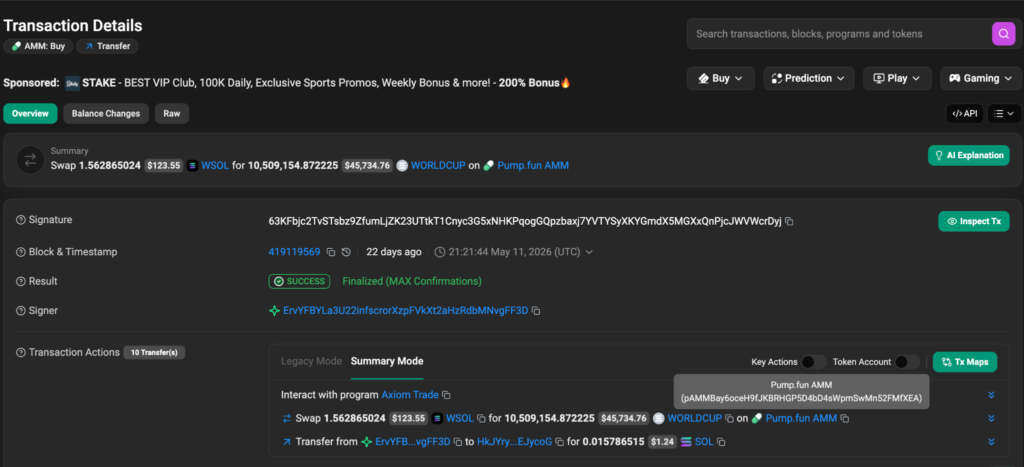Screen dimensions: 1024x467
Task: Open WORLDCUP token link in Summary
Action: tap(438, 166)
